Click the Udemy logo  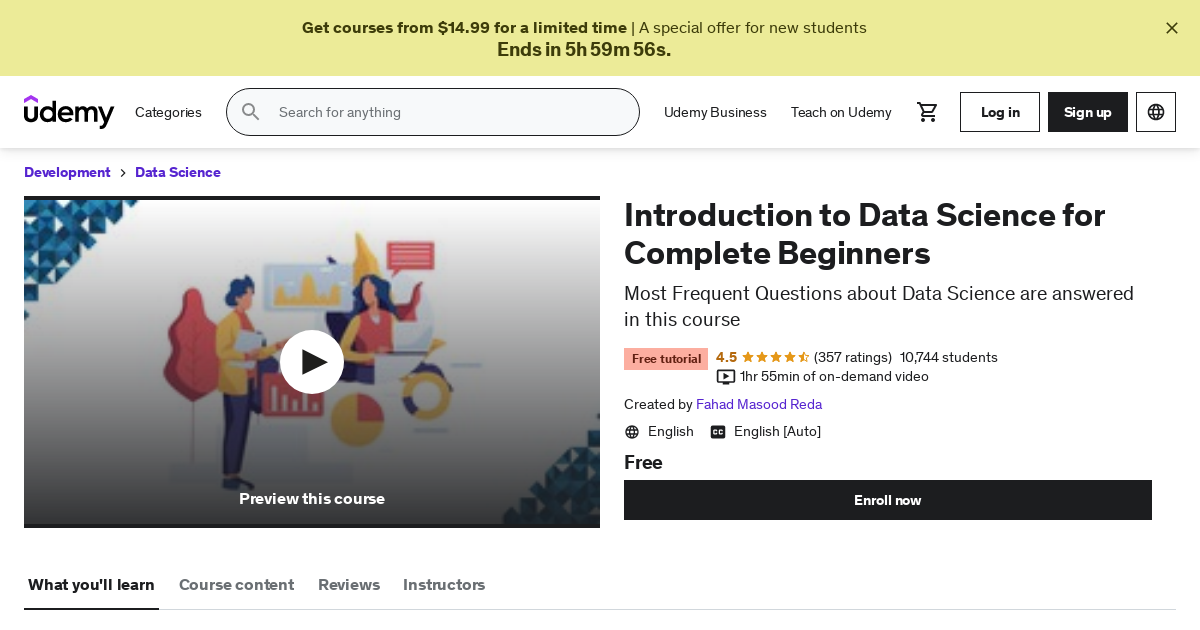pos(69,112)
